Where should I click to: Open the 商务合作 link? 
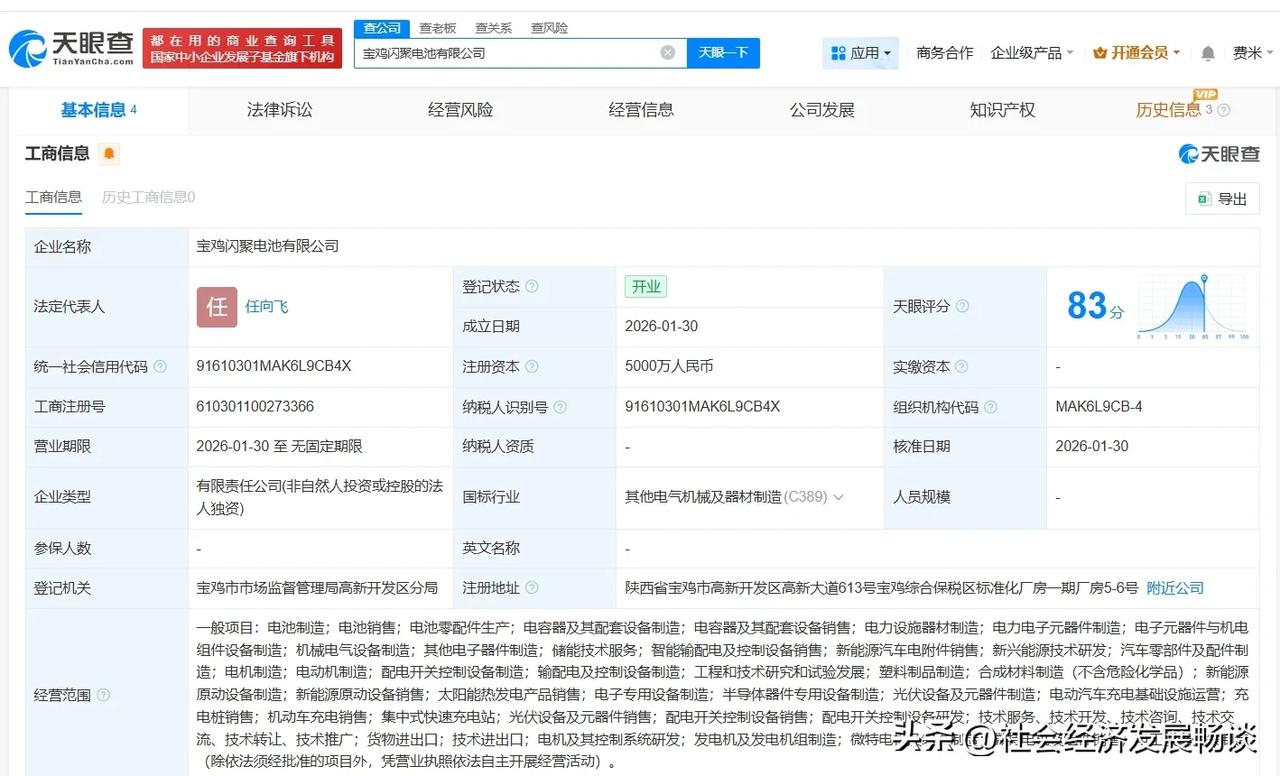point(945,53)
